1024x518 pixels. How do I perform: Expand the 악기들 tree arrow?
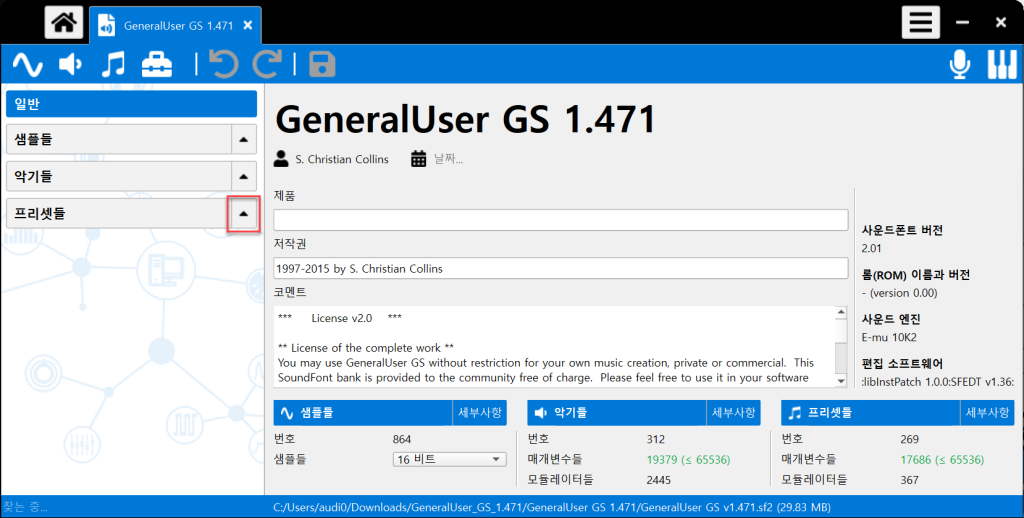(x=244, y=176)
